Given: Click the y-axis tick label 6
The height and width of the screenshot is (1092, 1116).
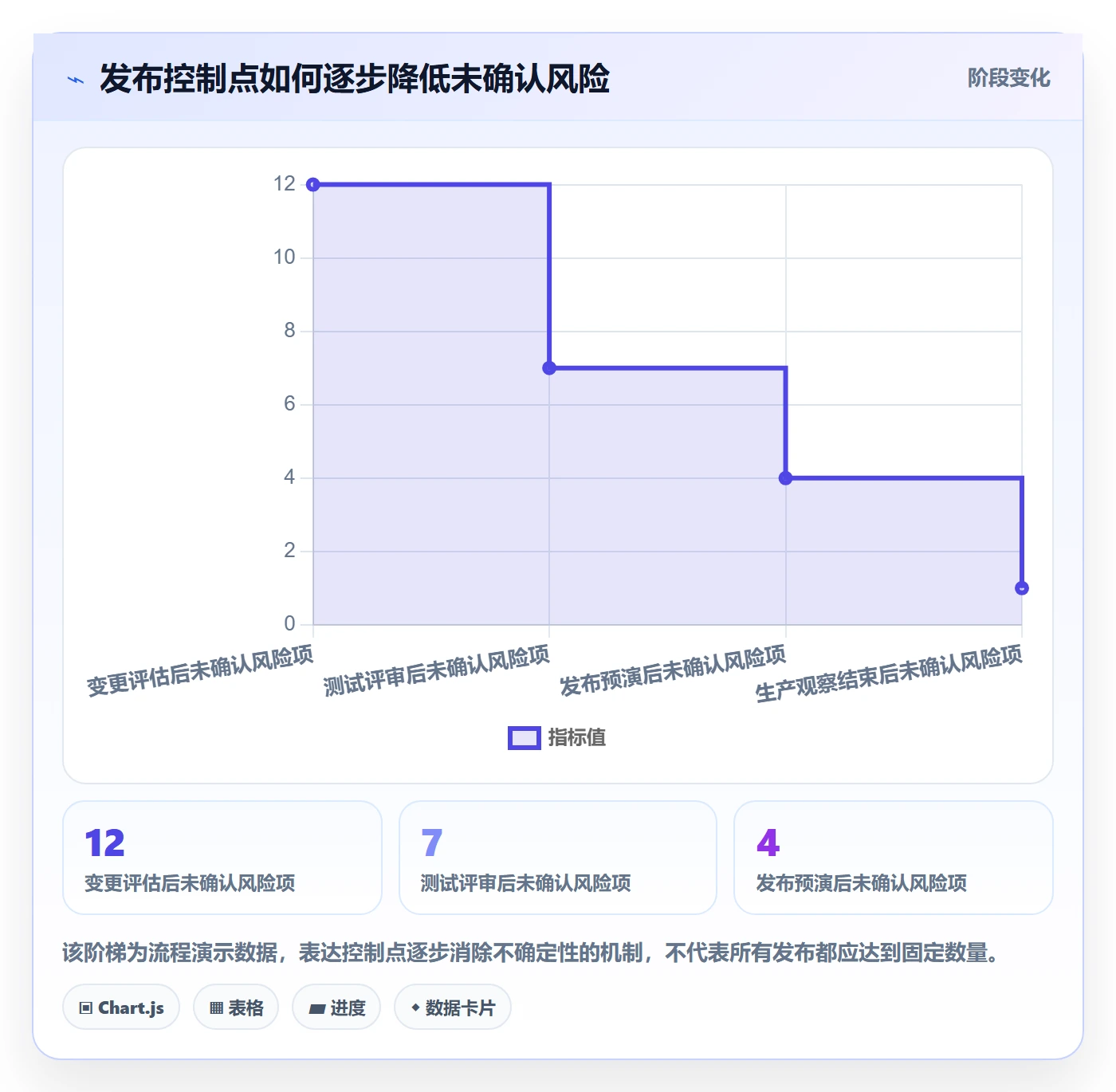Looking at the screenshot, I should click(x=289, y=404).
